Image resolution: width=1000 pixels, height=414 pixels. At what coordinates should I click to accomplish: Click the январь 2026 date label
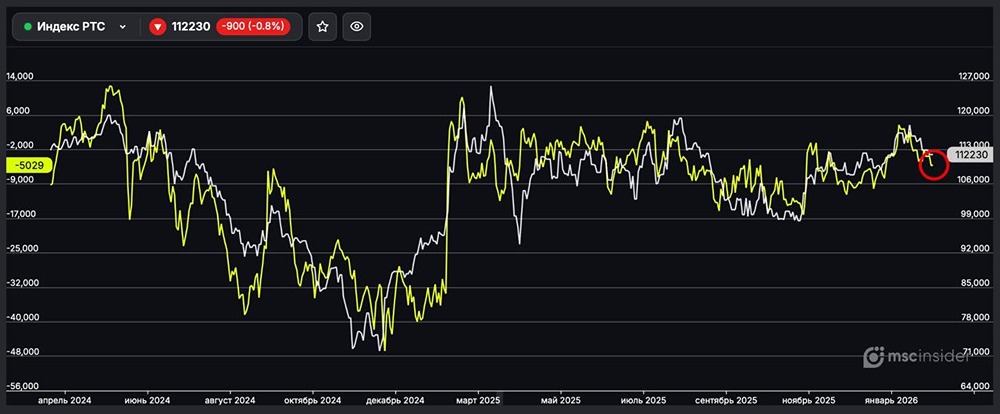(890, 399)
